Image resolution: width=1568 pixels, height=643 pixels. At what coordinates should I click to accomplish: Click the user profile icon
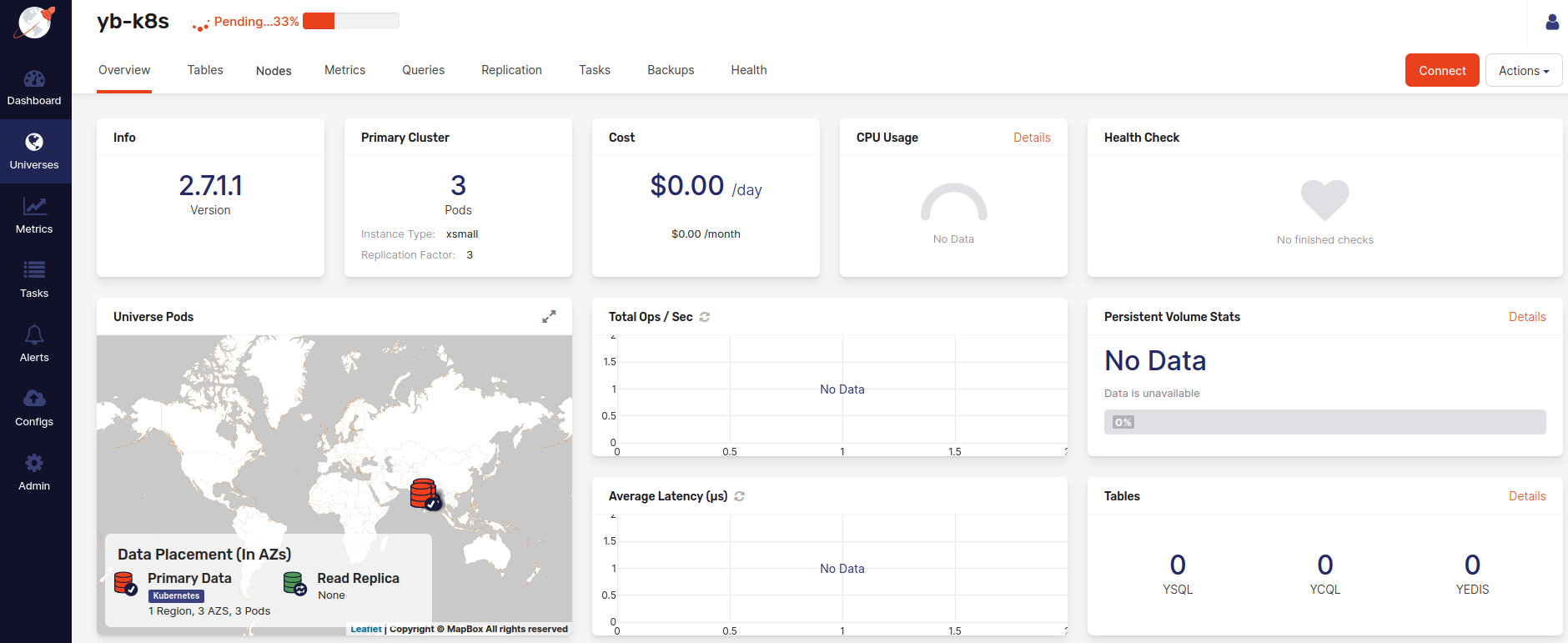click(1551, 23)
